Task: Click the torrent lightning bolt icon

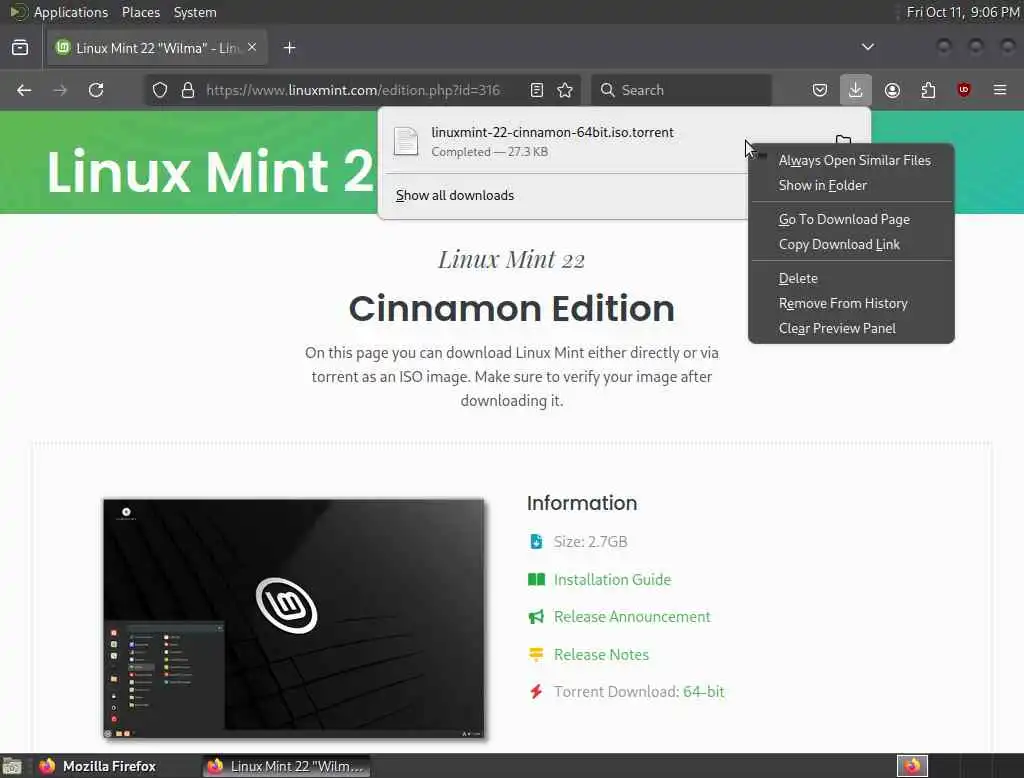Action: point(536,692)
